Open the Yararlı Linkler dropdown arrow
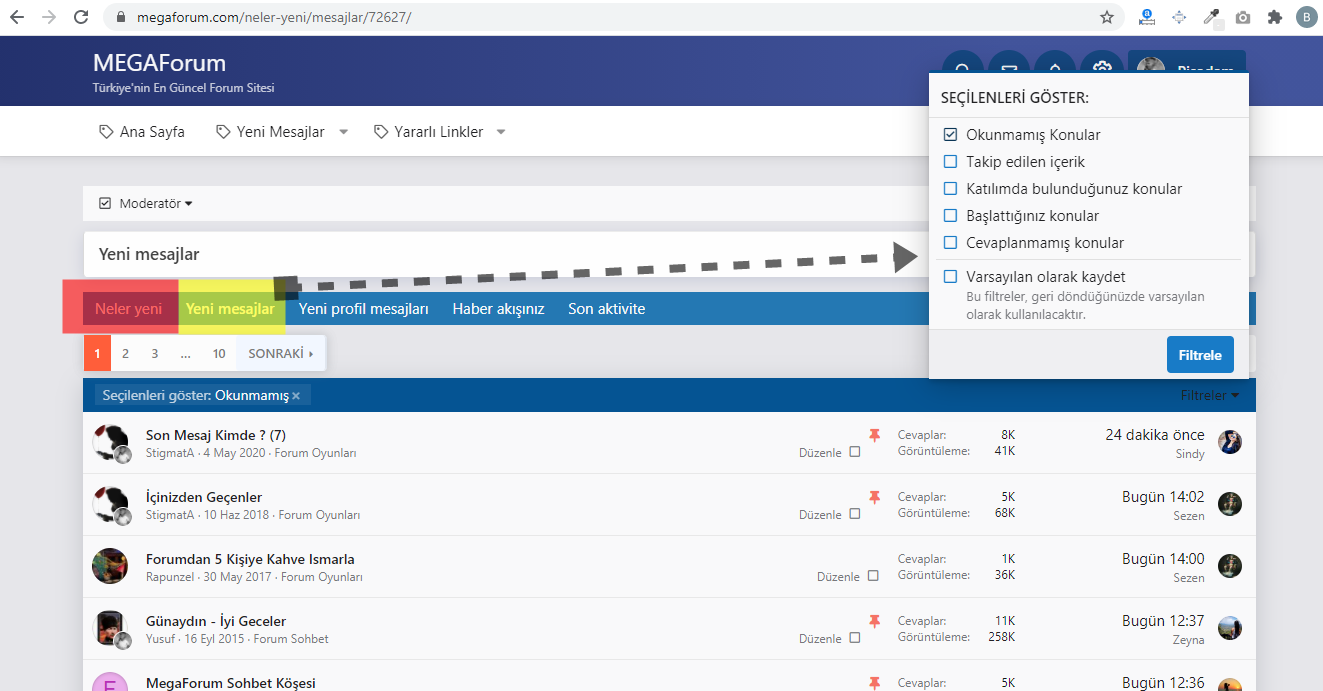Screen dimensions: 1323x691 pyautogui.click(x=501, y=132)
